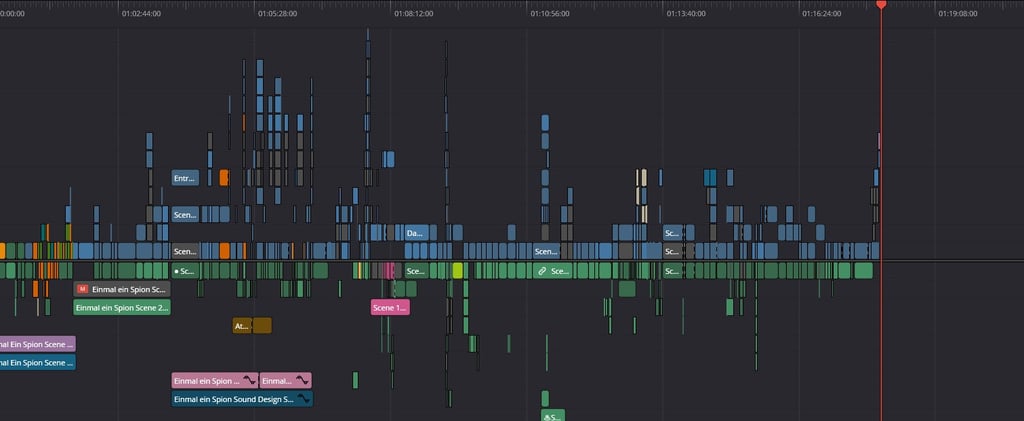Click the link icon on the green Sce... clip

(541, 271)
